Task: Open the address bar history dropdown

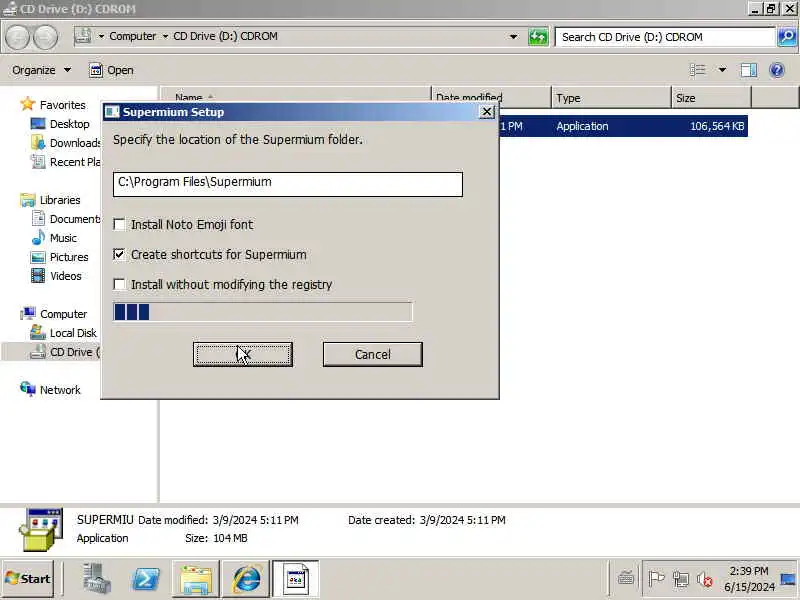Action: [x=513, y=37]
